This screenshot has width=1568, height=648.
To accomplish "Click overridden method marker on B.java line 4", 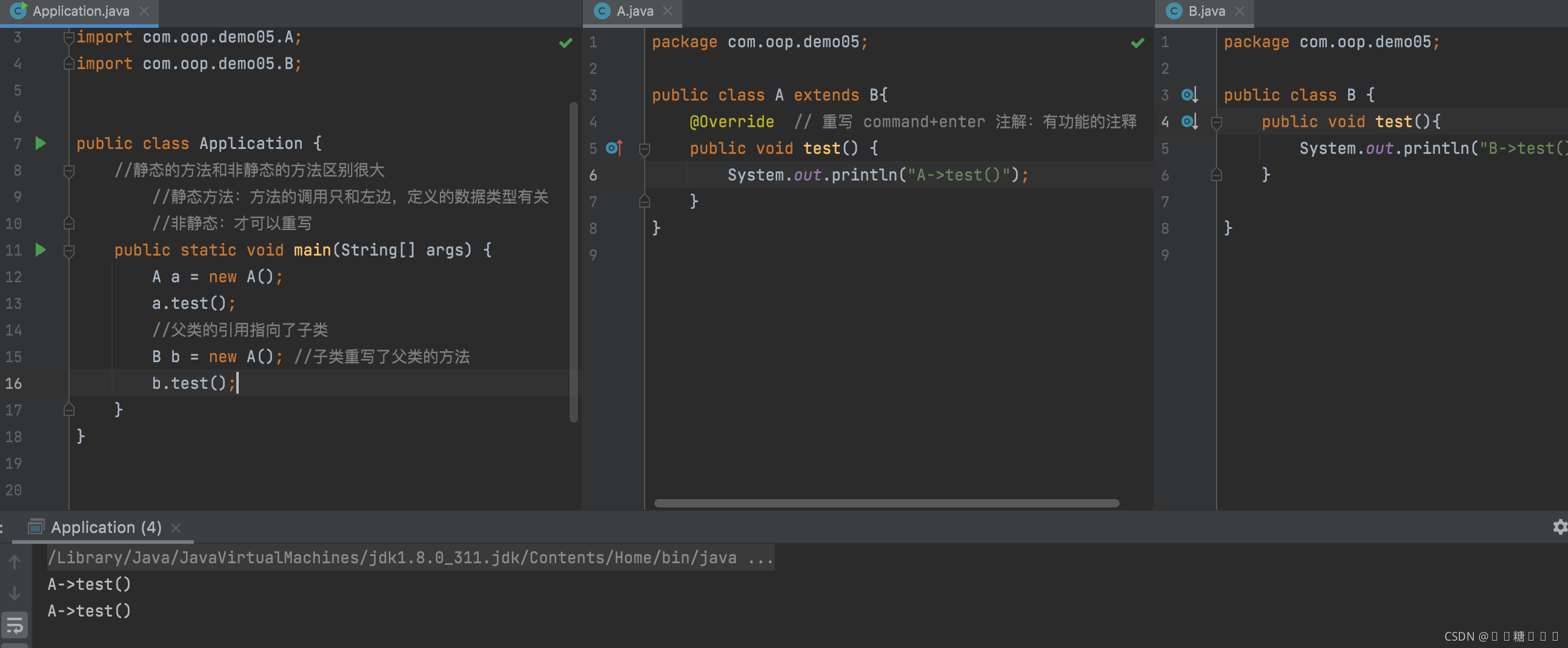I will [x=1189, y=122].
